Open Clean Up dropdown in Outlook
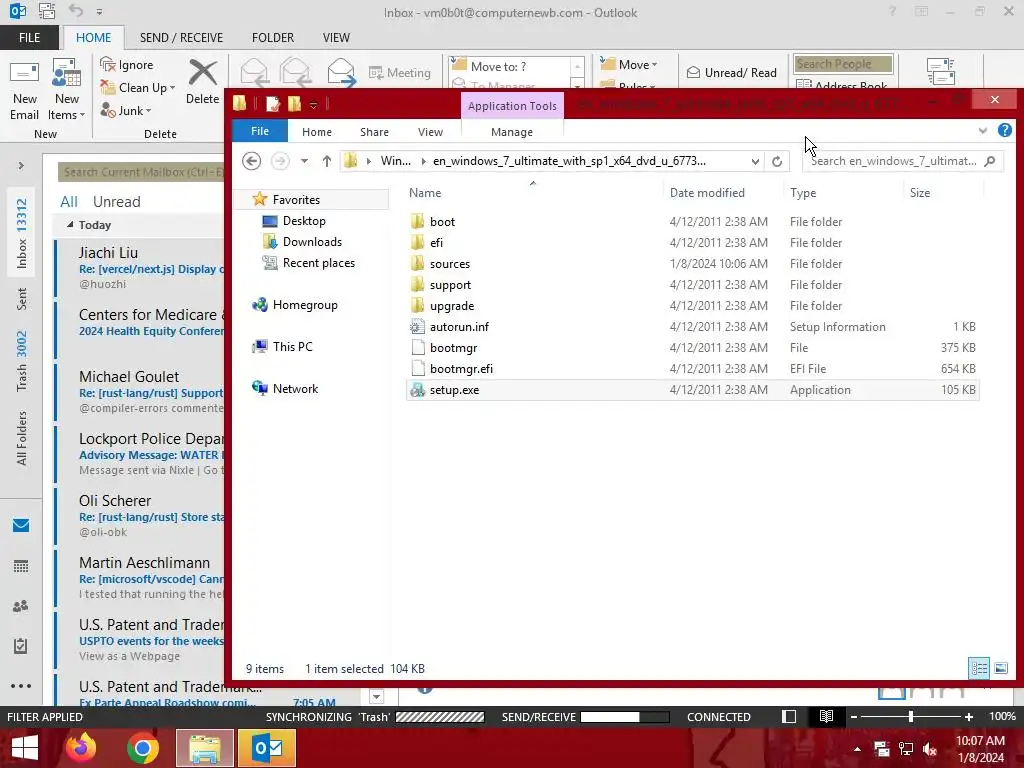The height and width of the screenshot is (768, 1024). coord(138,88)
